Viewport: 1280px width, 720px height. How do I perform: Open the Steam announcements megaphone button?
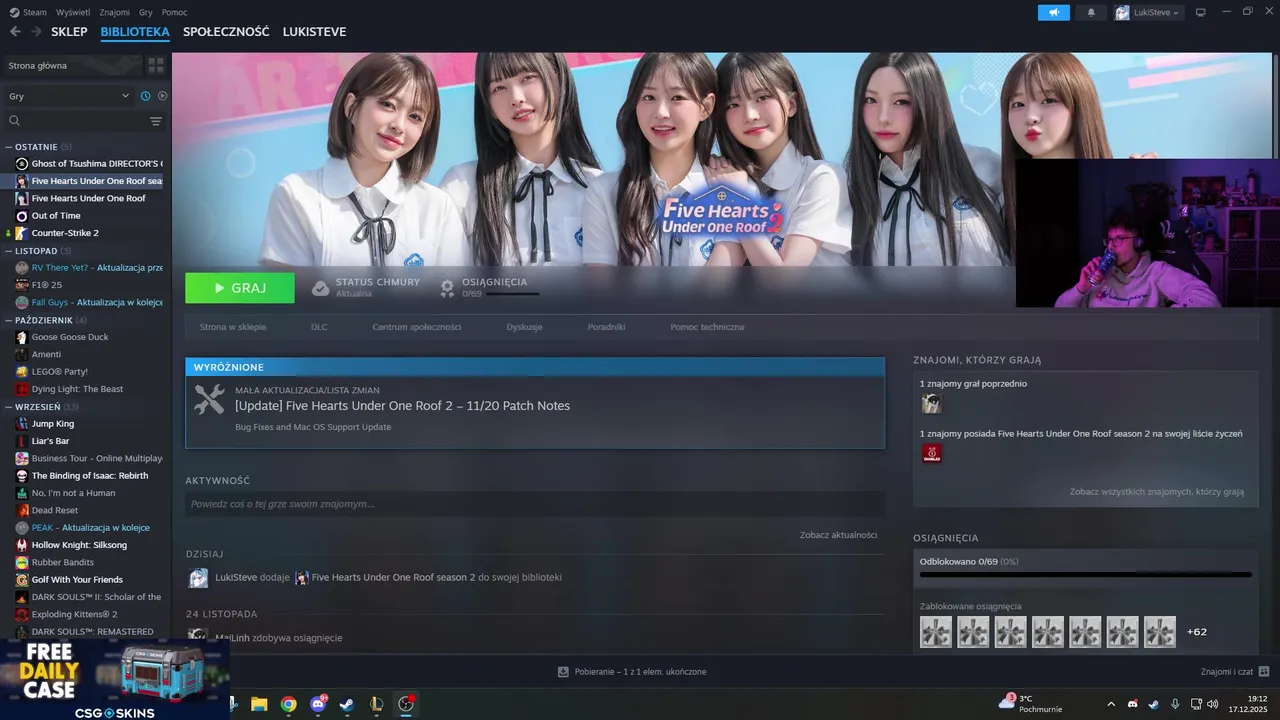coord(1053,12)
